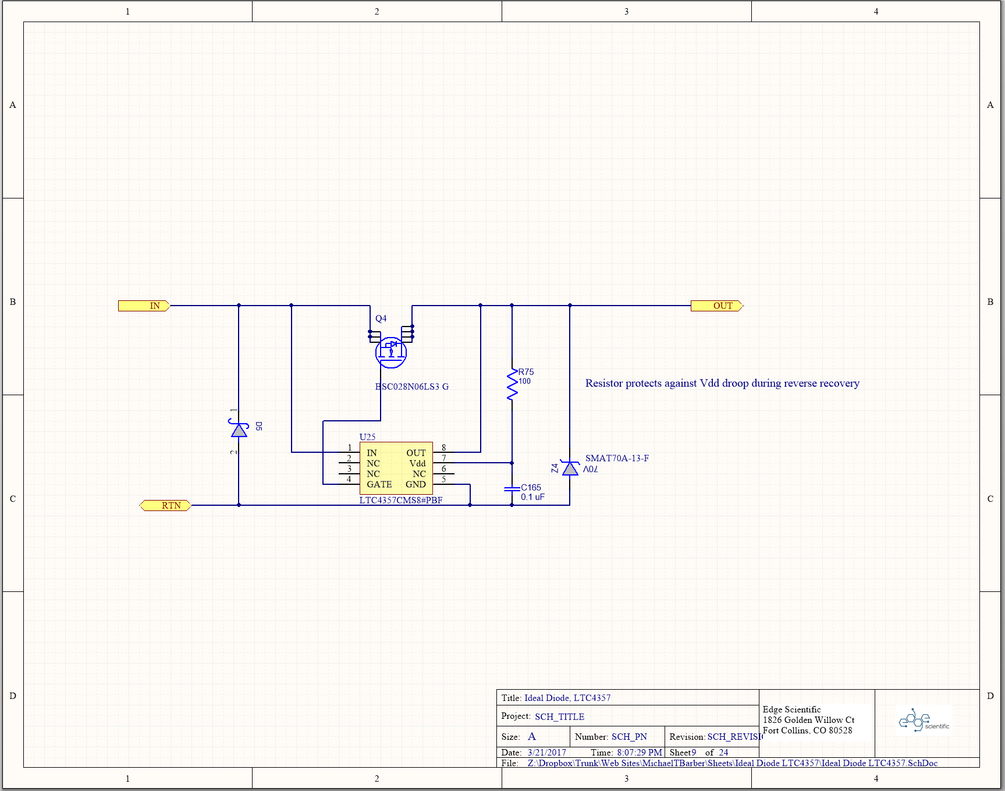Click the 1826 Golden Willow Ct address
The width and height of the screenshot is (1005, 791).
(808, 720)
